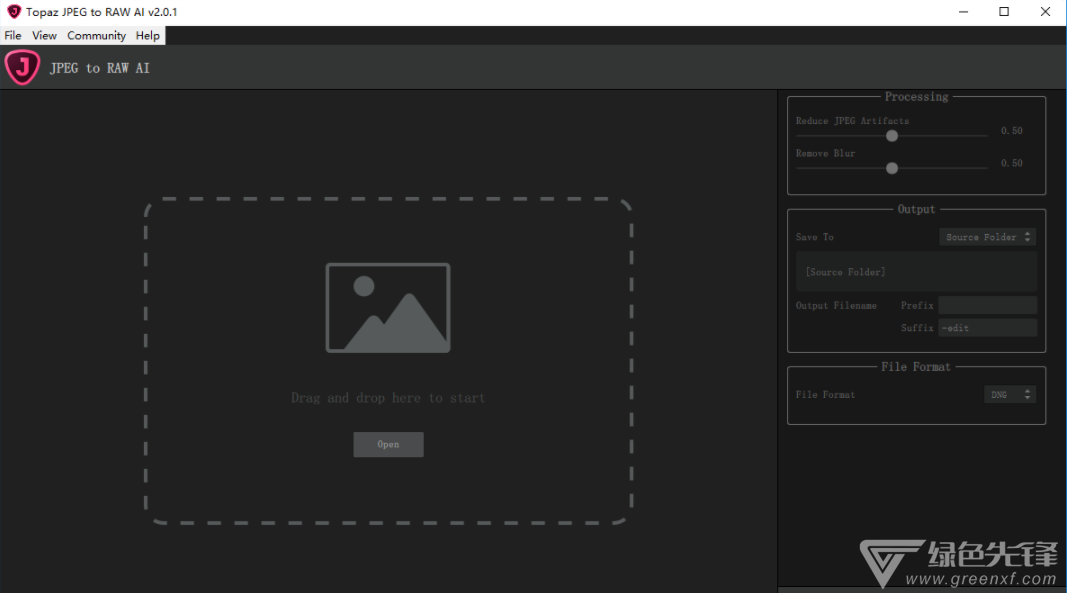Click the File Format row label

[x=825, y=395]
